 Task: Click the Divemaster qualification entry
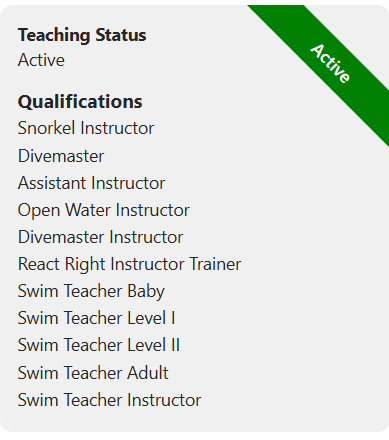(61, 156)
